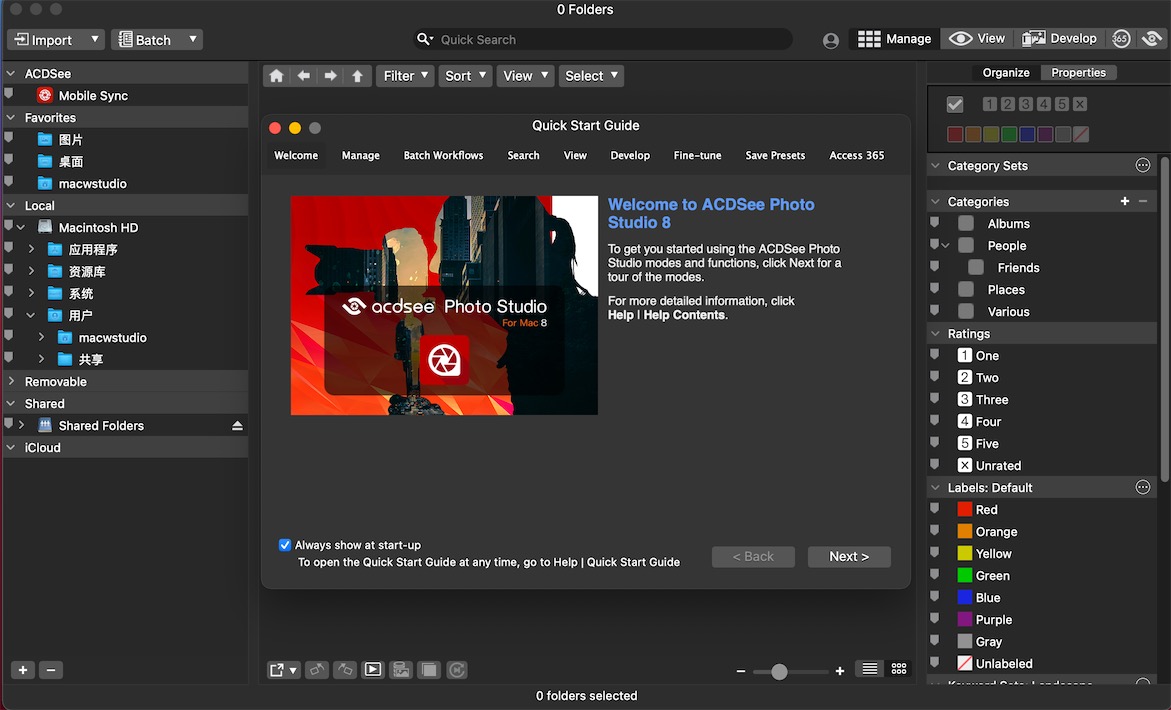This screenshot has height=710, width=1171.
Task: Click the external editor export icon
Action: pyautogui.click(x=283, y=670)
